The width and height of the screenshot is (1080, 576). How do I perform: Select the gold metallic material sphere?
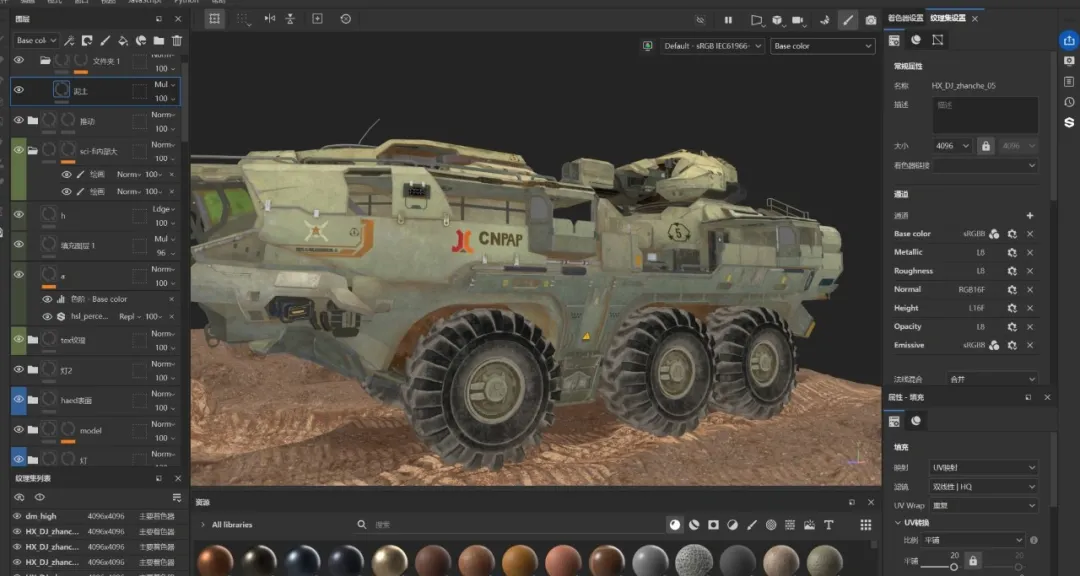389,560
